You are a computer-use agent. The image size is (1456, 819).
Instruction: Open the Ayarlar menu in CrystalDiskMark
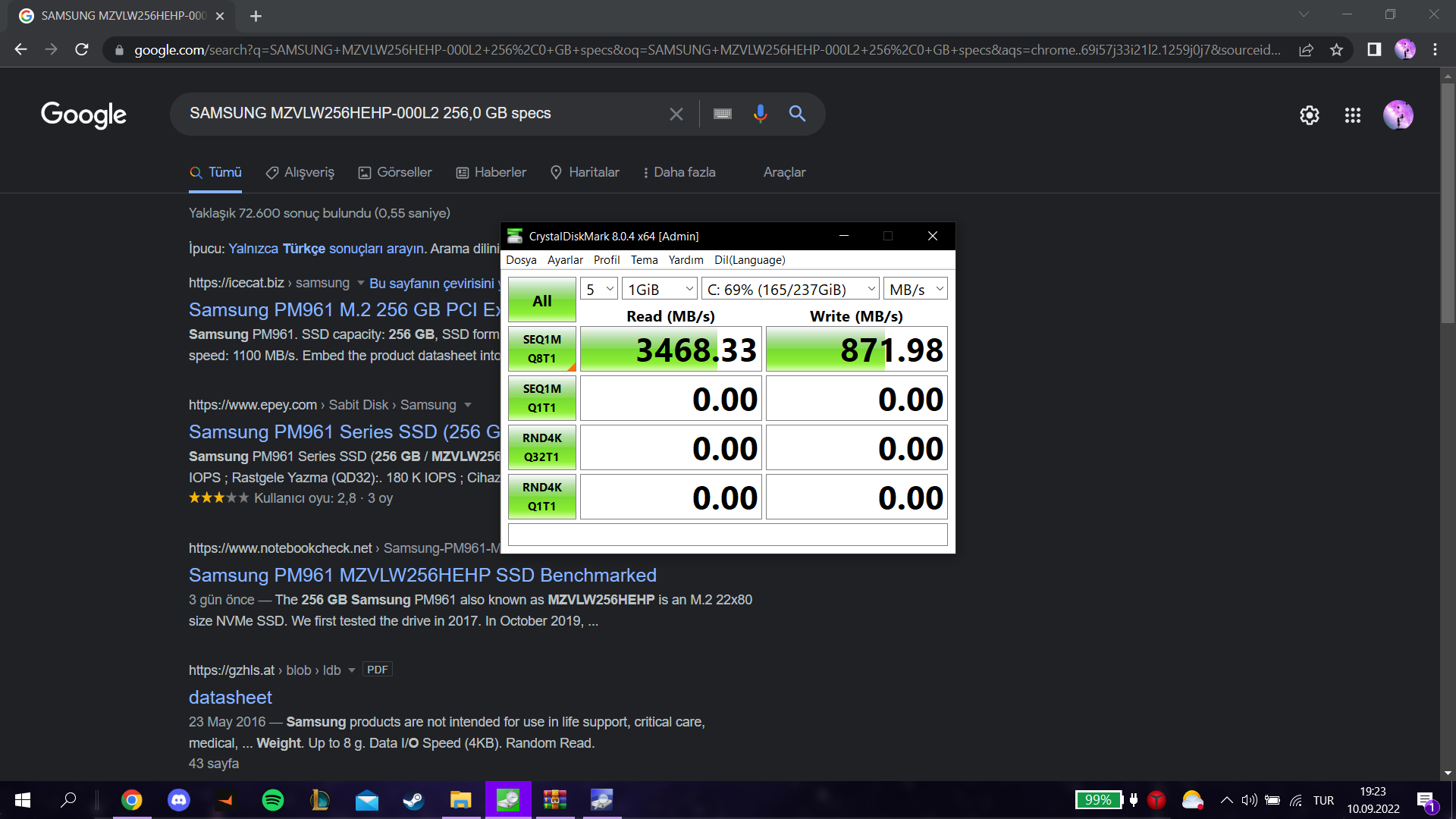565,260
